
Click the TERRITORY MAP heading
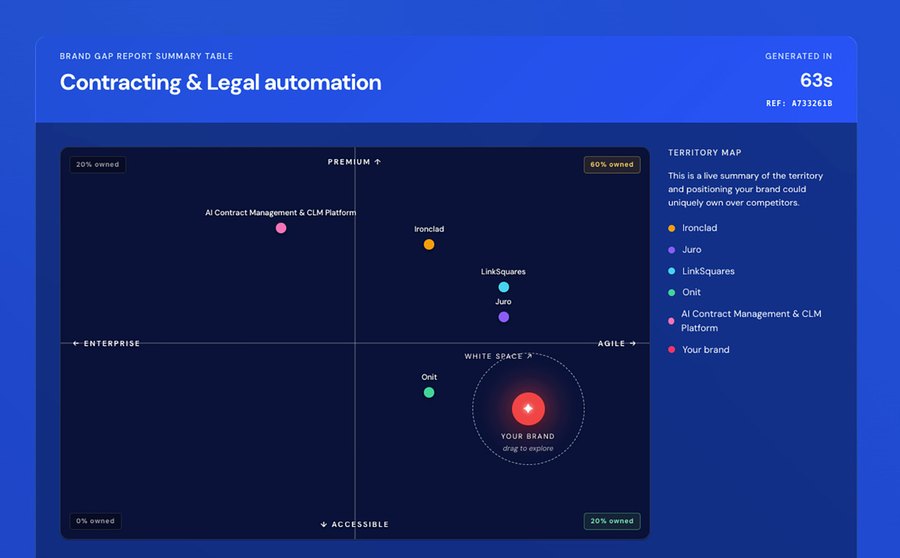[x=705, y=153]
